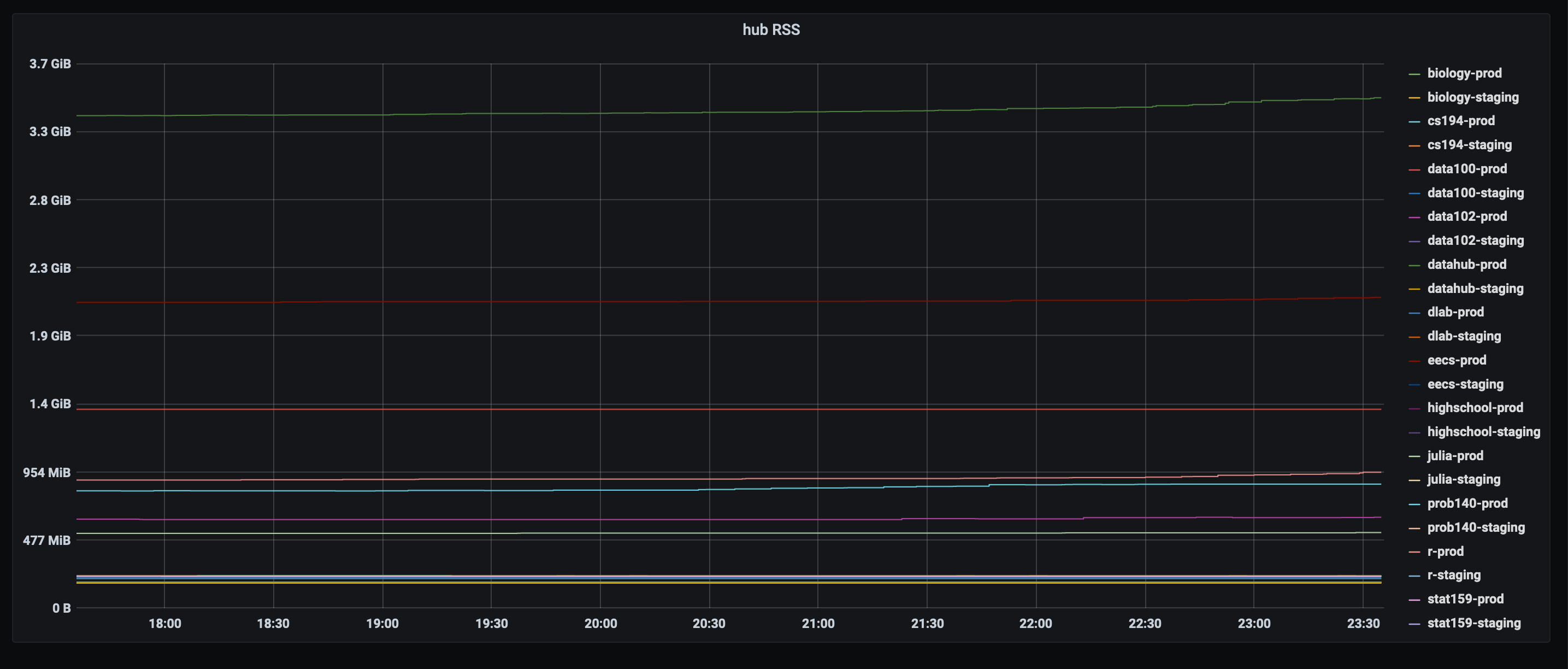Click the orange marker next to cs194-staging
This screenshot has width=1568, height=669.
click(x=1415, y=145)
